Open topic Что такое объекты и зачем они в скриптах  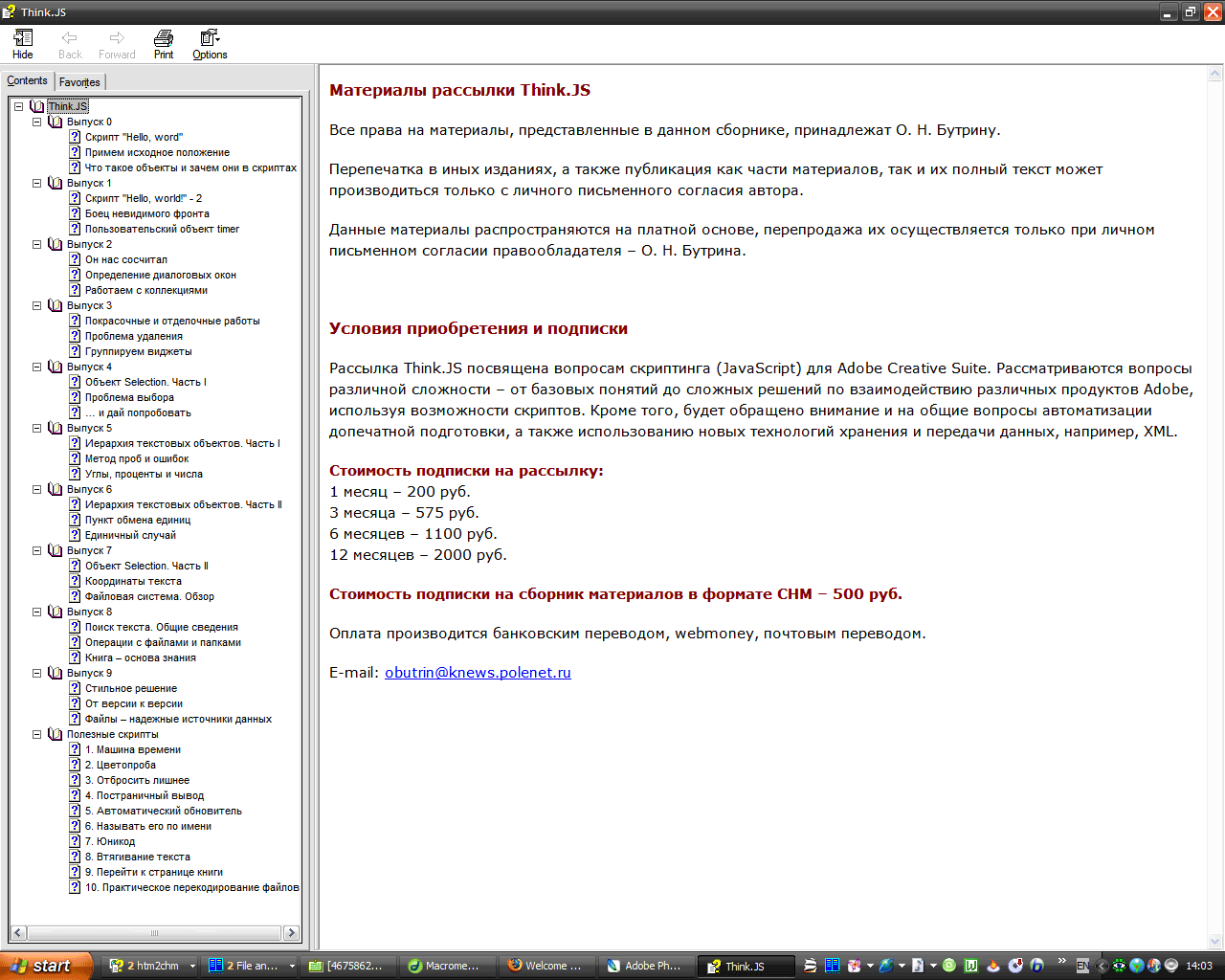190,167
